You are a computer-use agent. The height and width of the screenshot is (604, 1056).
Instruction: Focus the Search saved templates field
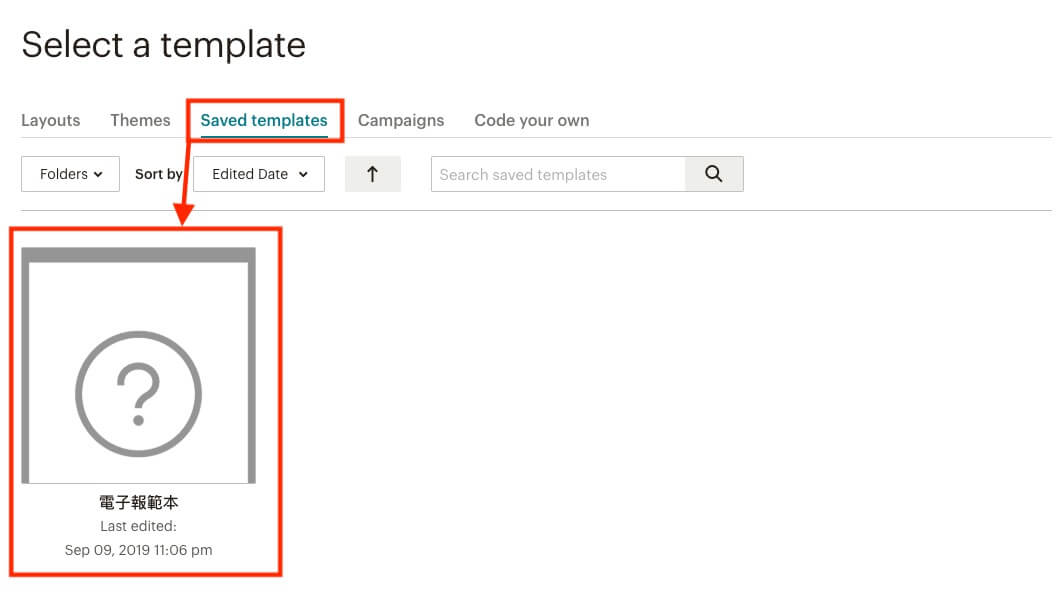tap(558, 174)
